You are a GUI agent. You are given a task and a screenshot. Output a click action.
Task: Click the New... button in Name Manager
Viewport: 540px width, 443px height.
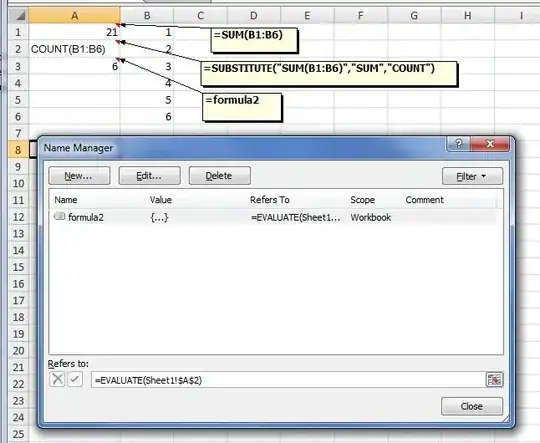click(x=79, y=176)
